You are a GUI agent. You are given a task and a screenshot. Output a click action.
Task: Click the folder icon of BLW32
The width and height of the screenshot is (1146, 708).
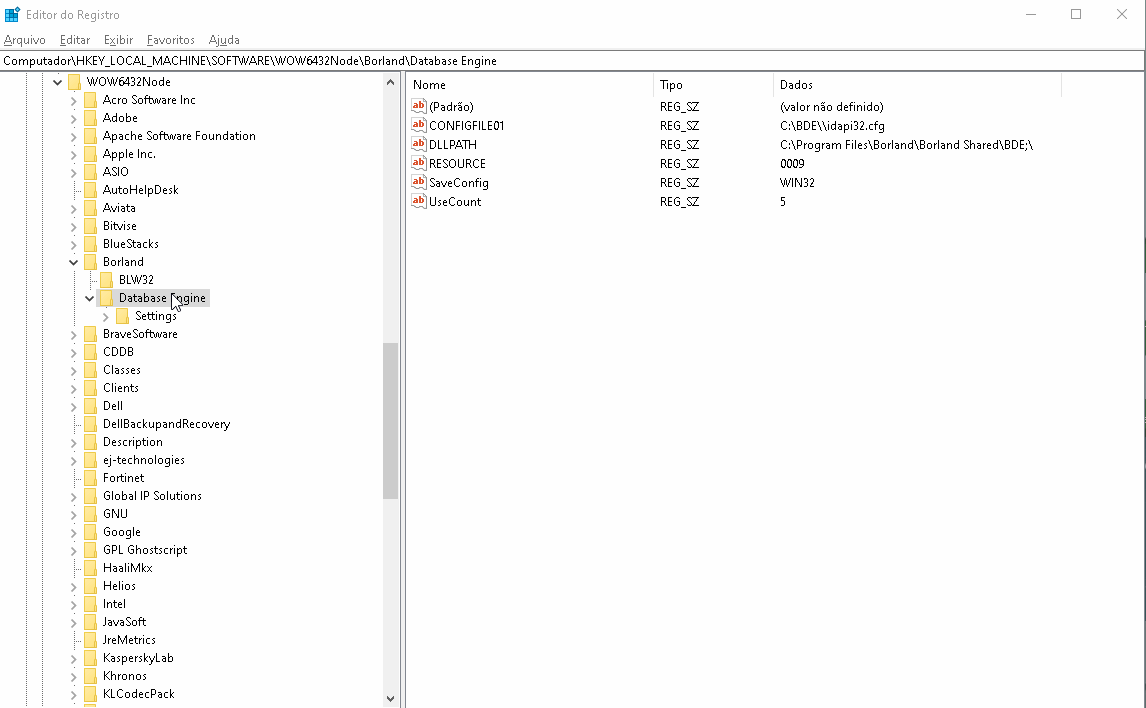click(x=107, y=280)
